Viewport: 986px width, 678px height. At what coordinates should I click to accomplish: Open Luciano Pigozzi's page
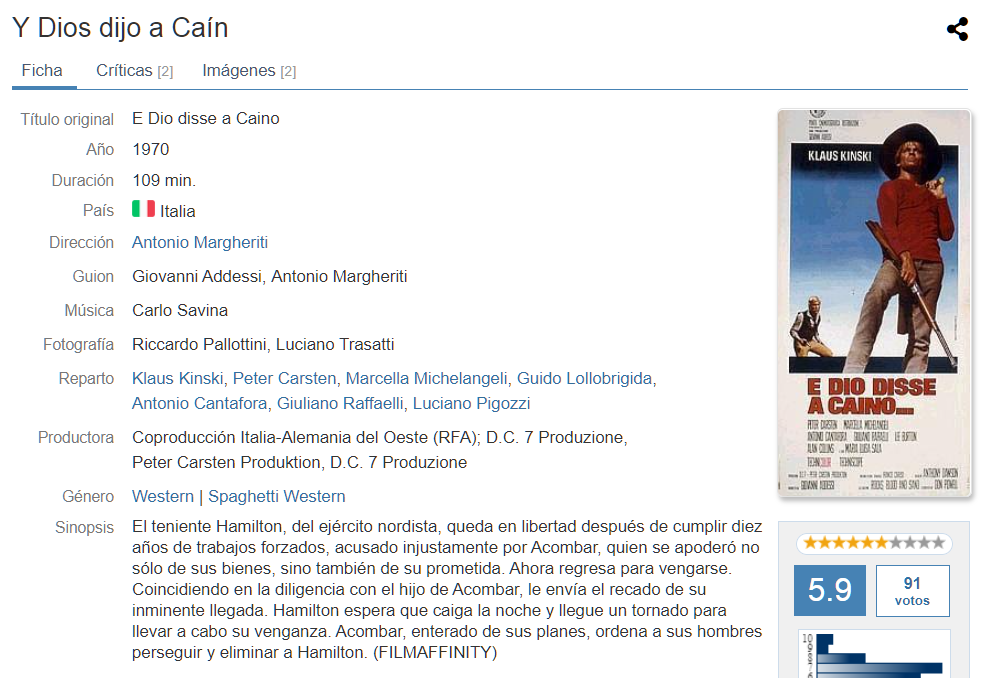point(472,403)
